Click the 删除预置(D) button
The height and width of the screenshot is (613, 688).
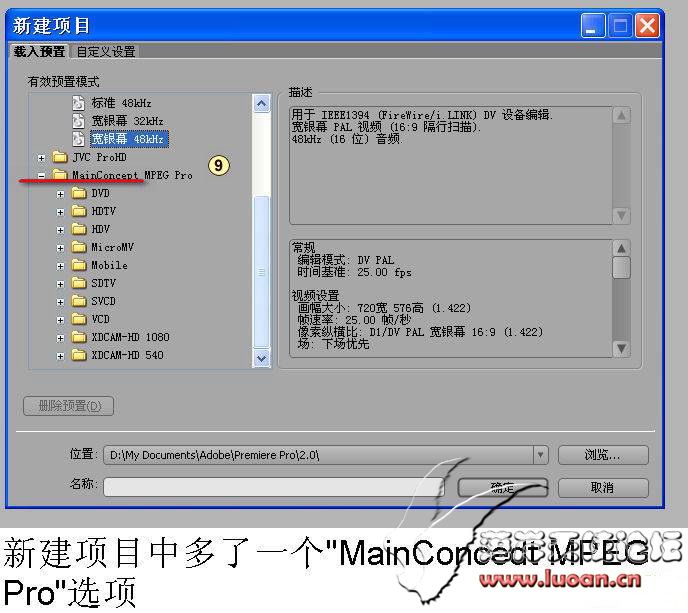tap(69, 405)
